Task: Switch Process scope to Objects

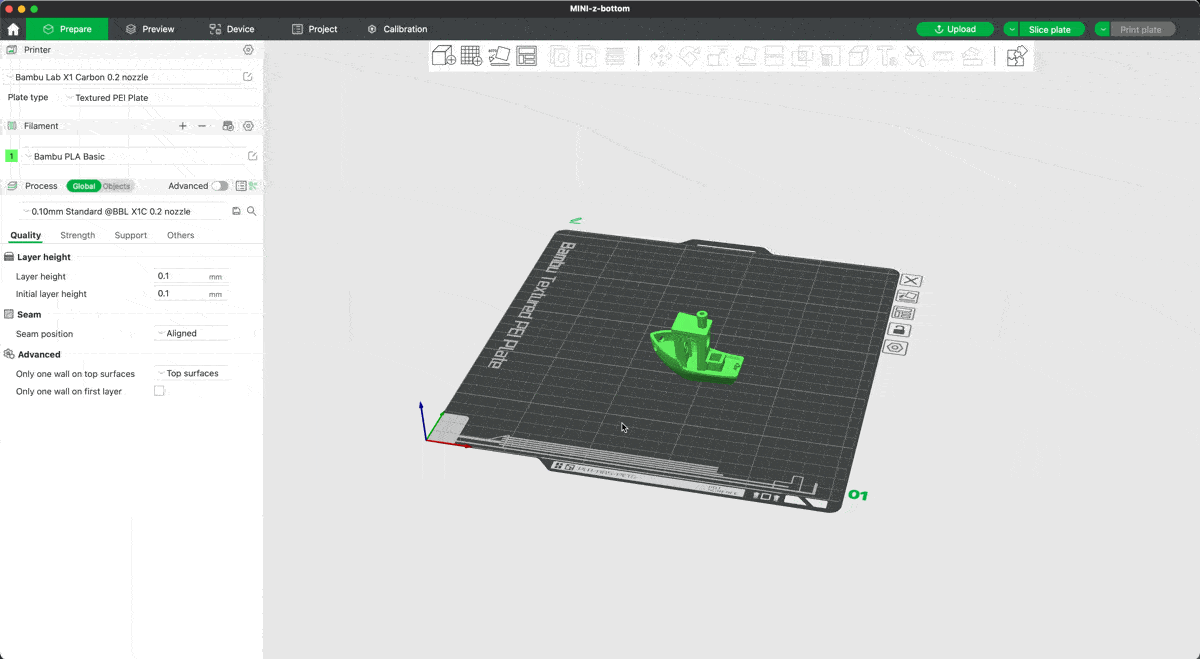Action: coord(116,186)
